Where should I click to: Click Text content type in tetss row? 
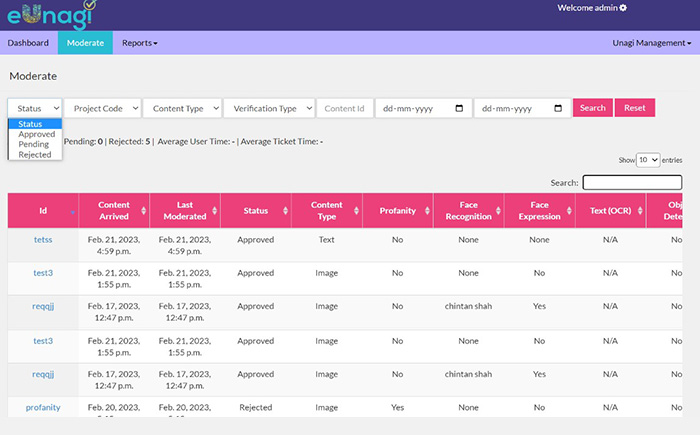[326, 240]
